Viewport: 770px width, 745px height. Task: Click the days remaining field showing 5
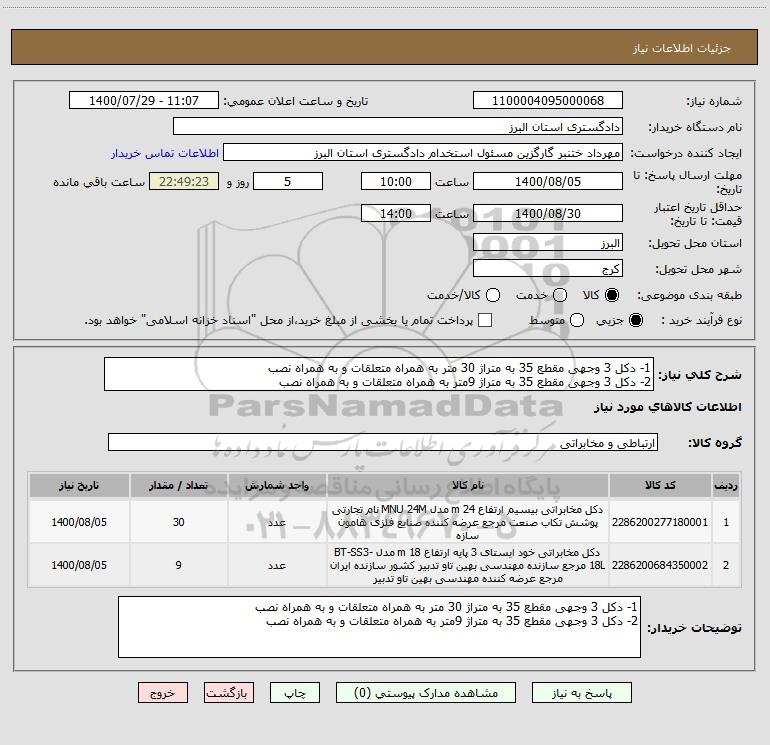pos(288,181)
